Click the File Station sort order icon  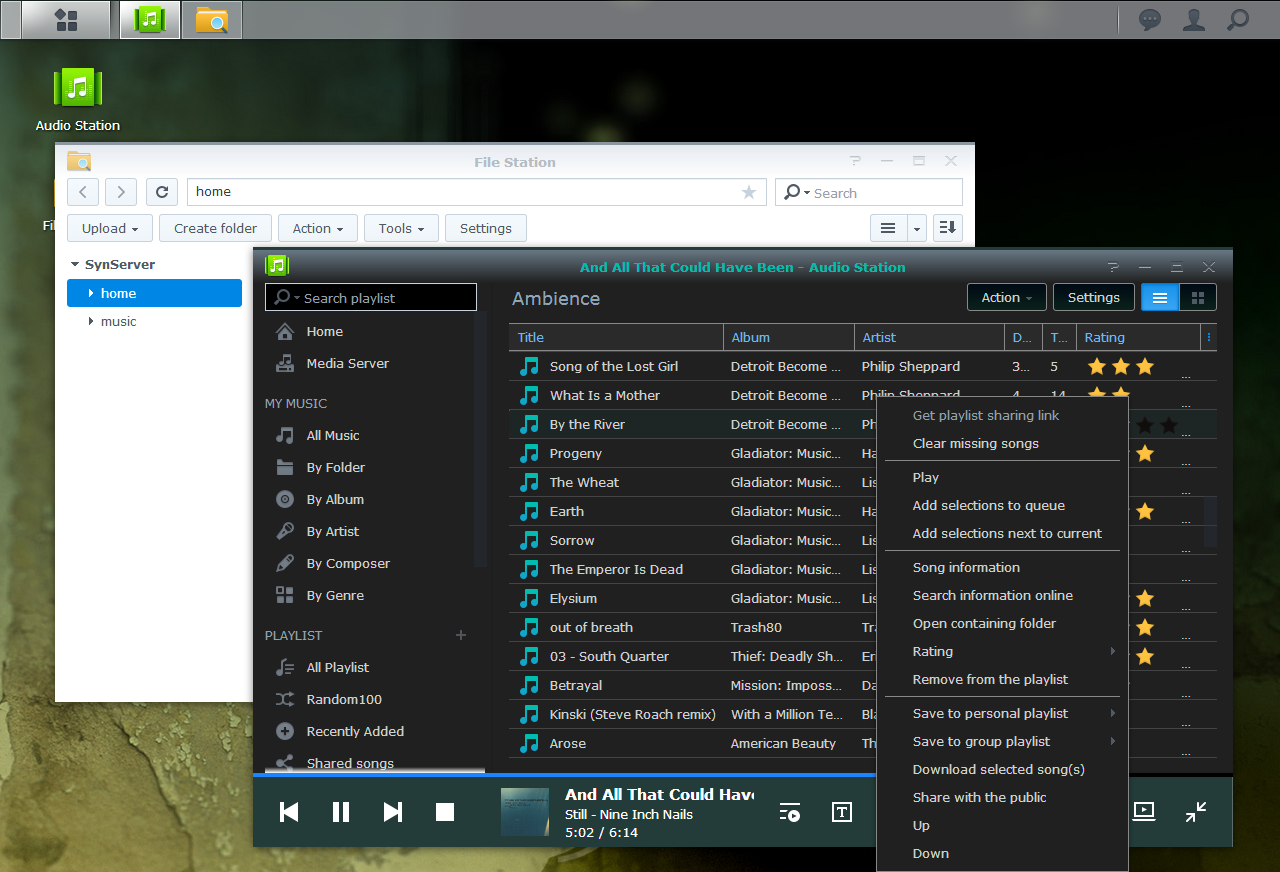click(x=948, y=228)
